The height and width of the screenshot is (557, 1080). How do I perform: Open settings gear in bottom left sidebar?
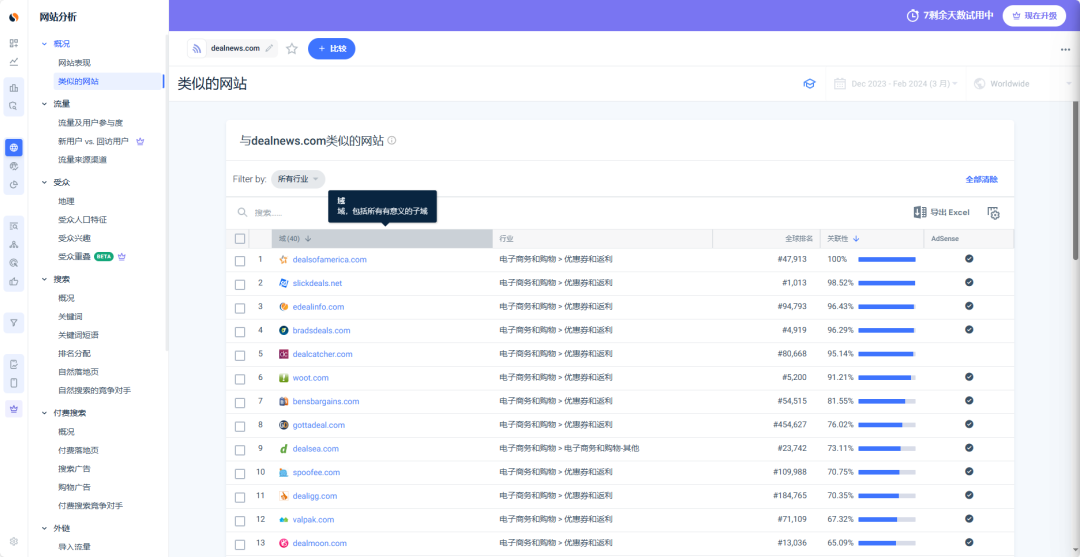point(14,541)
